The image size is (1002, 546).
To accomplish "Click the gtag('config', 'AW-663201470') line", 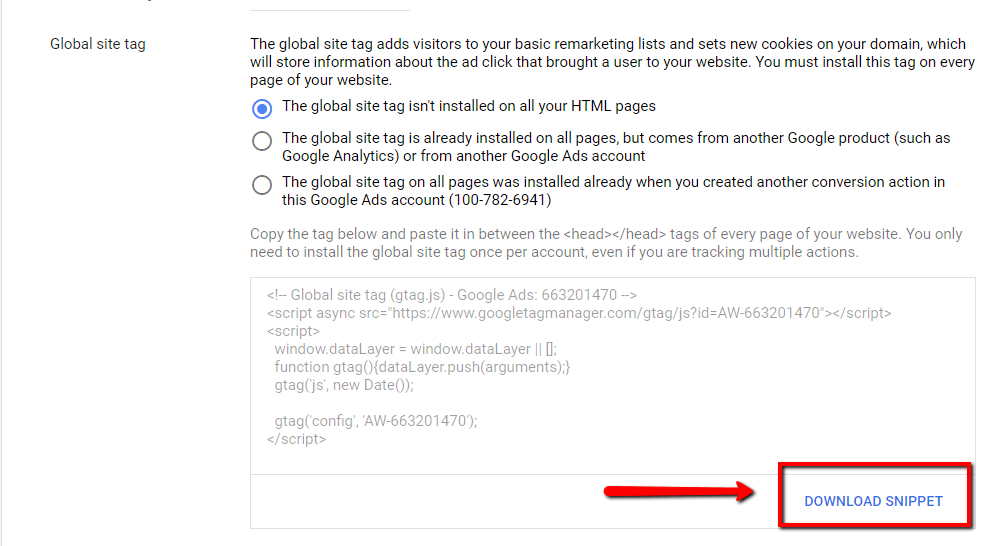I will pyautogui.click(x=376, y=421).
